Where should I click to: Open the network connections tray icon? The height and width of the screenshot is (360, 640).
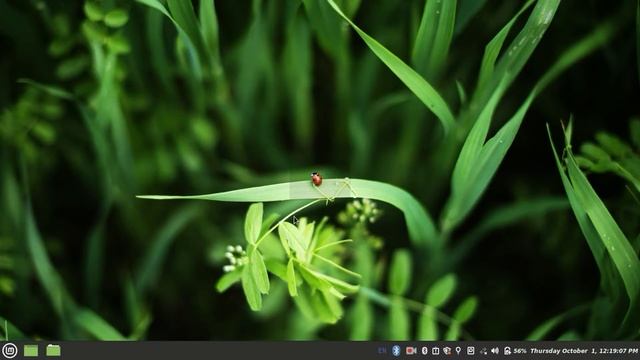[x=484, y=351]
